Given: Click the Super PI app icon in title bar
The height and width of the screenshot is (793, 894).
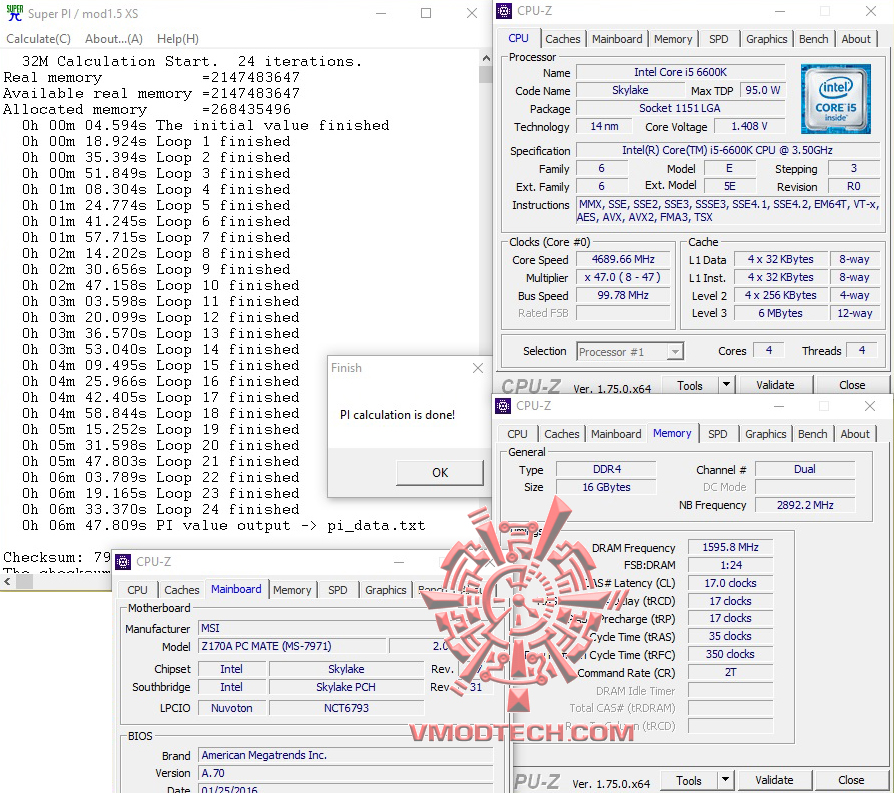Looking at the screenshot, I should click(15, 13).
